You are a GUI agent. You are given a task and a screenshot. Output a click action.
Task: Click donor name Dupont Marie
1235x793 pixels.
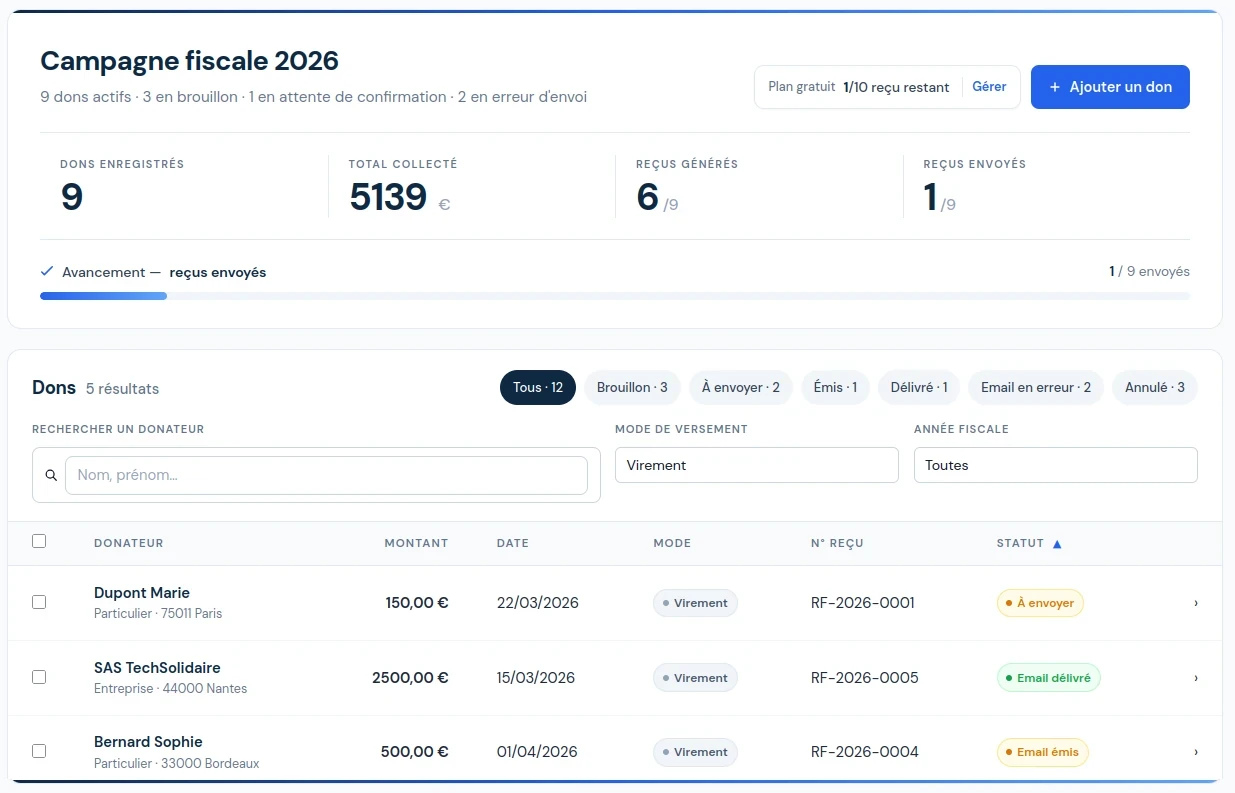142,593
